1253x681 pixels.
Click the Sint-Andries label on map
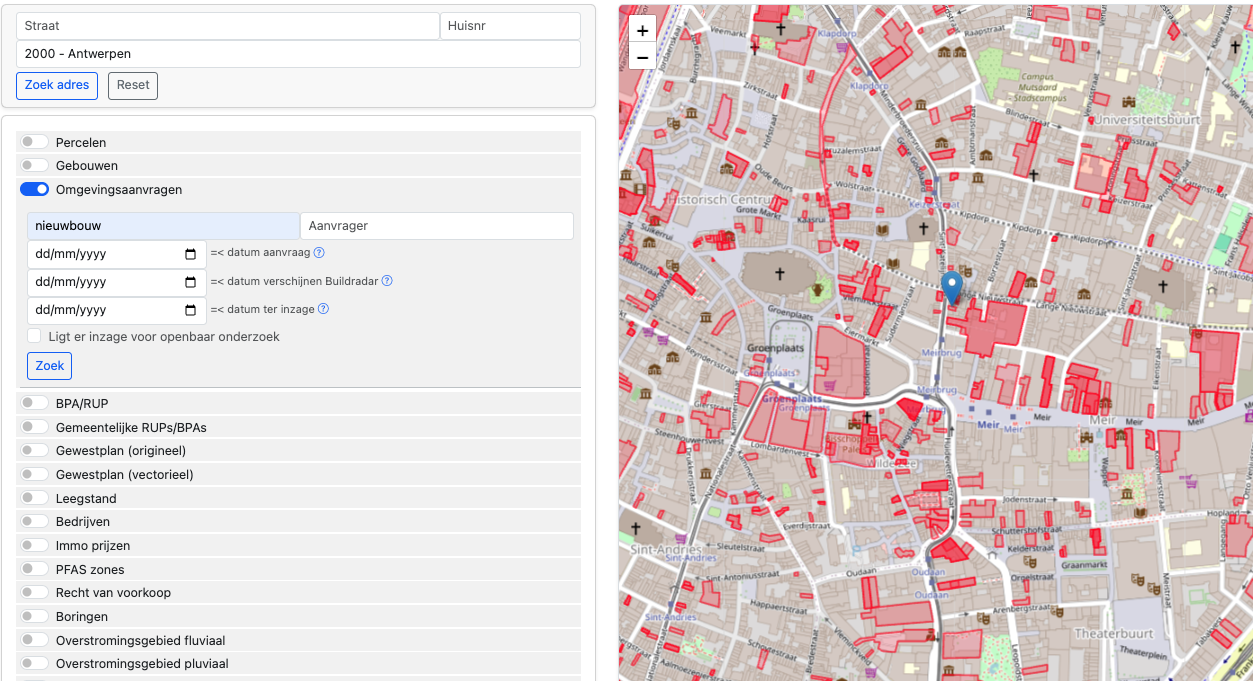point(666,549)
